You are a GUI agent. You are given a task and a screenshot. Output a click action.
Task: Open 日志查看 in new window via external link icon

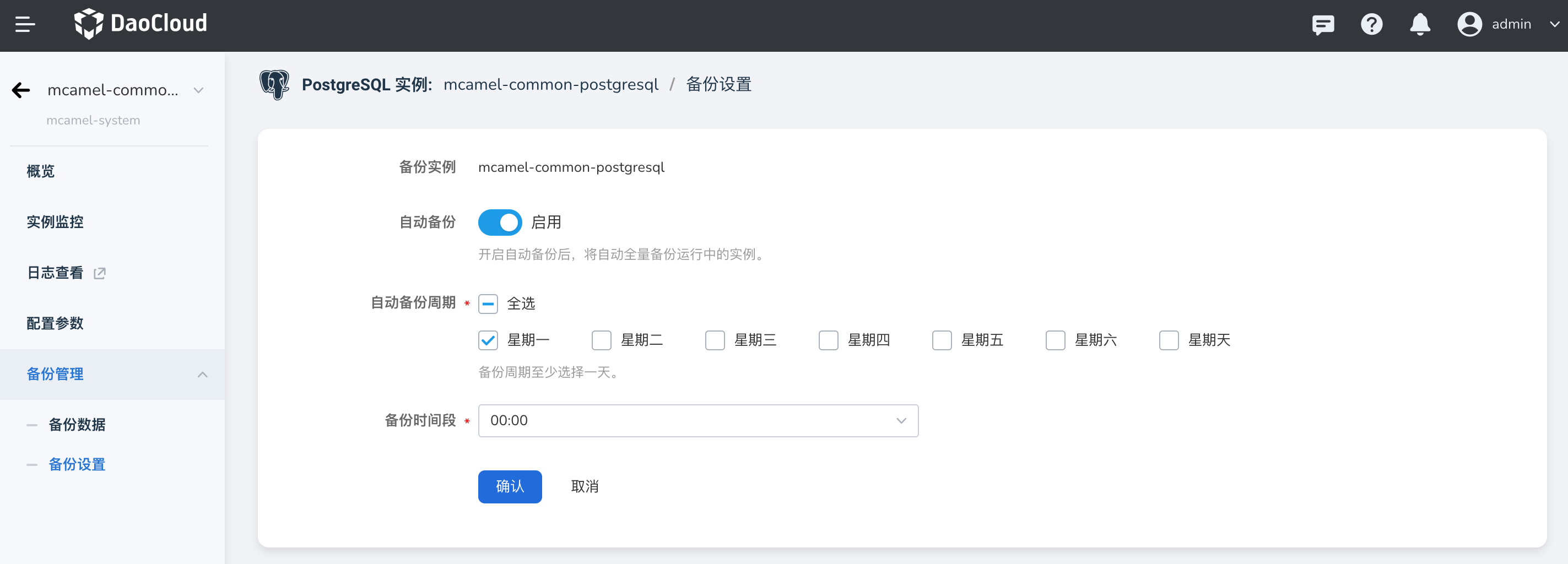pos(99,273)
